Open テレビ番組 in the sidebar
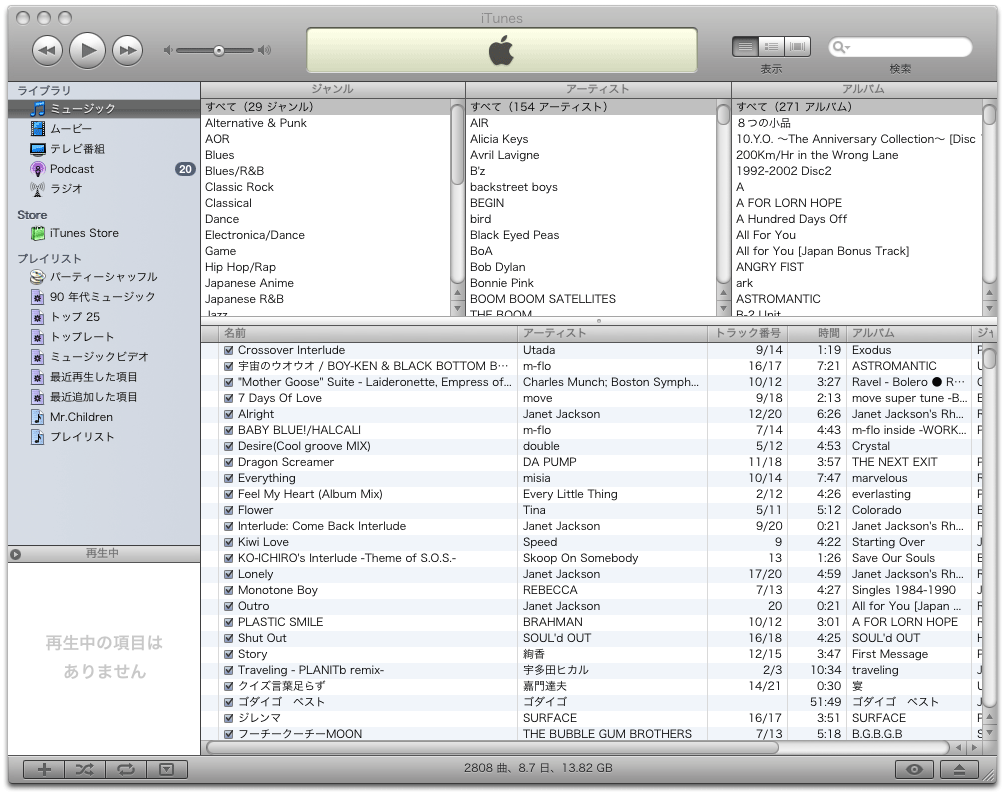1007x796 pixels. pyautogui.click(x=104, y=148)
